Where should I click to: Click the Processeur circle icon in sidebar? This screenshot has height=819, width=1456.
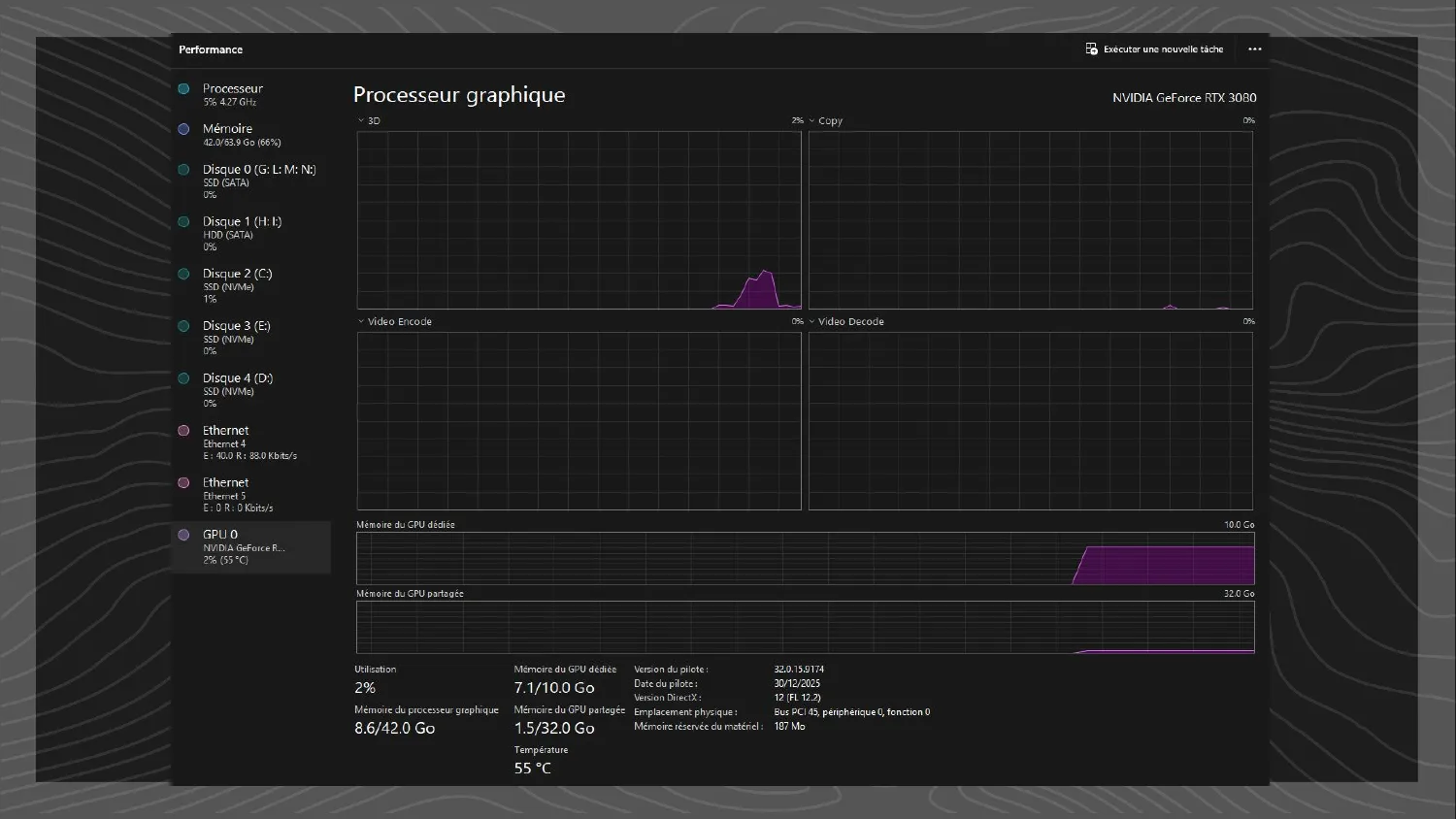tap(183, 88)
